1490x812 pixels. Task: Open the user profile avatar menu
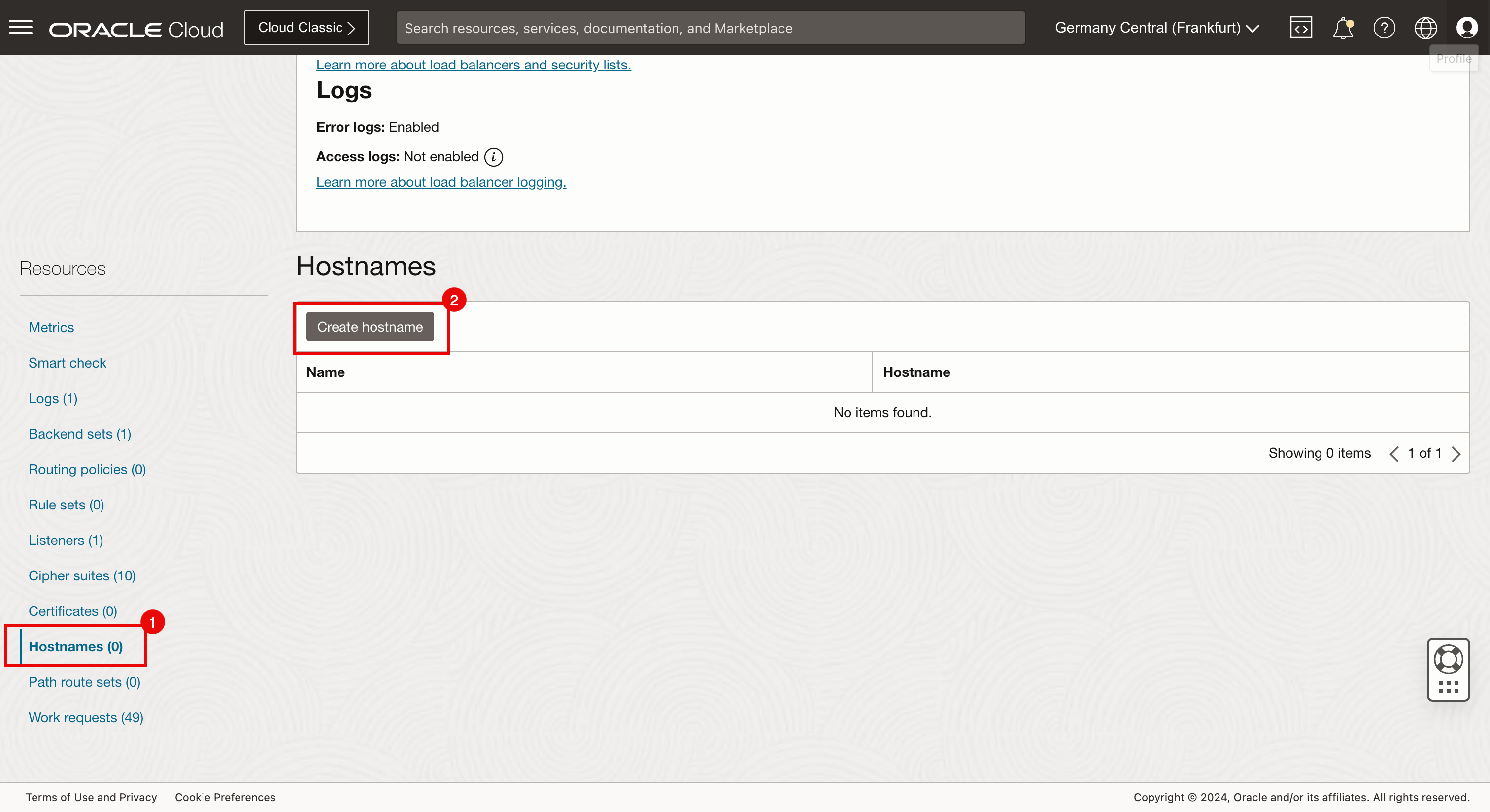click(x=1467, y=28)
